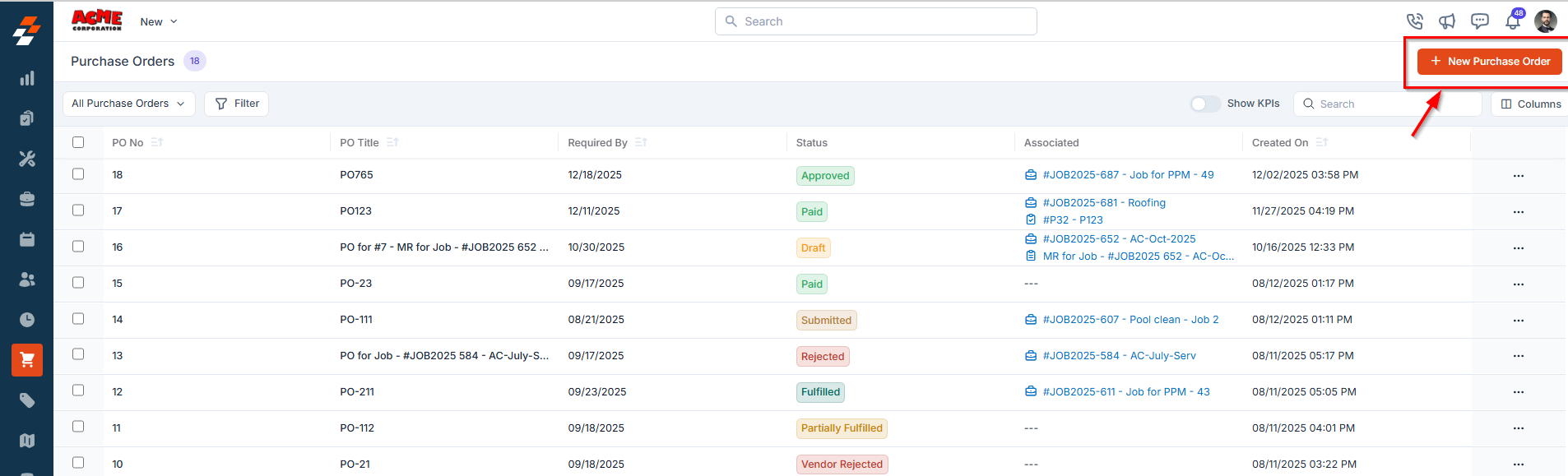Open the All Purchase Orders dropdown
The width and height of the screenshot is (1568, 476).
click(129, 104)
